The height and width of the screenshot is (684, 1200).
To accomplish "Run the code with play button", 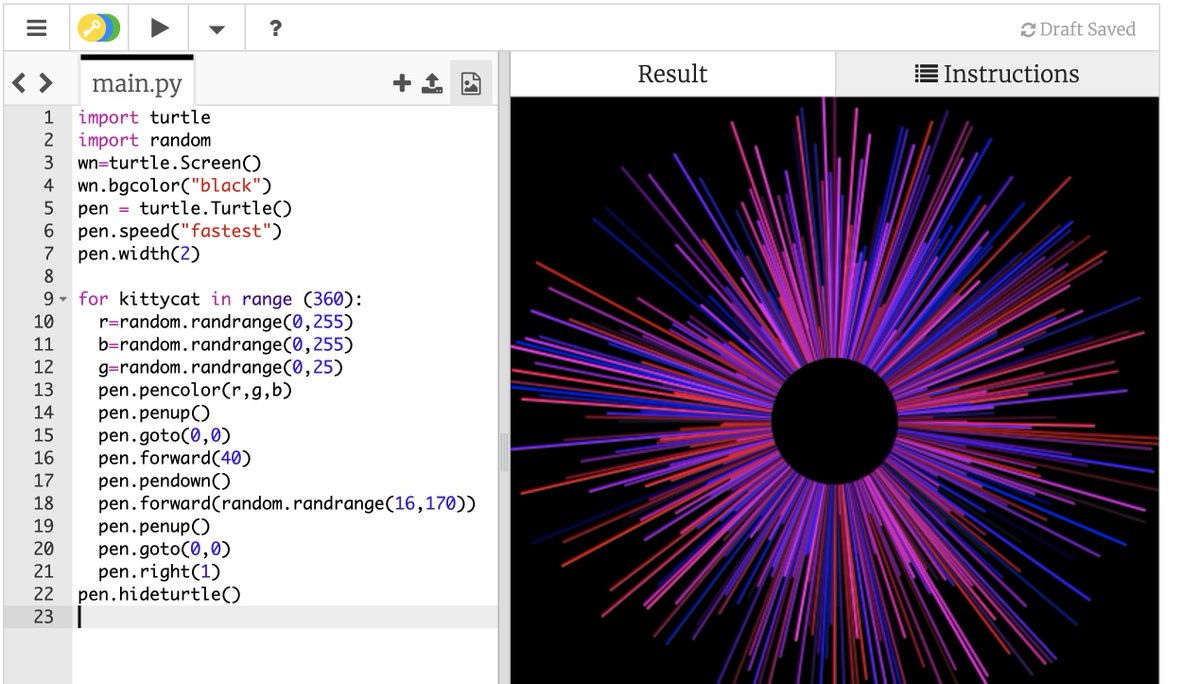I will click(x=160, y=28).
